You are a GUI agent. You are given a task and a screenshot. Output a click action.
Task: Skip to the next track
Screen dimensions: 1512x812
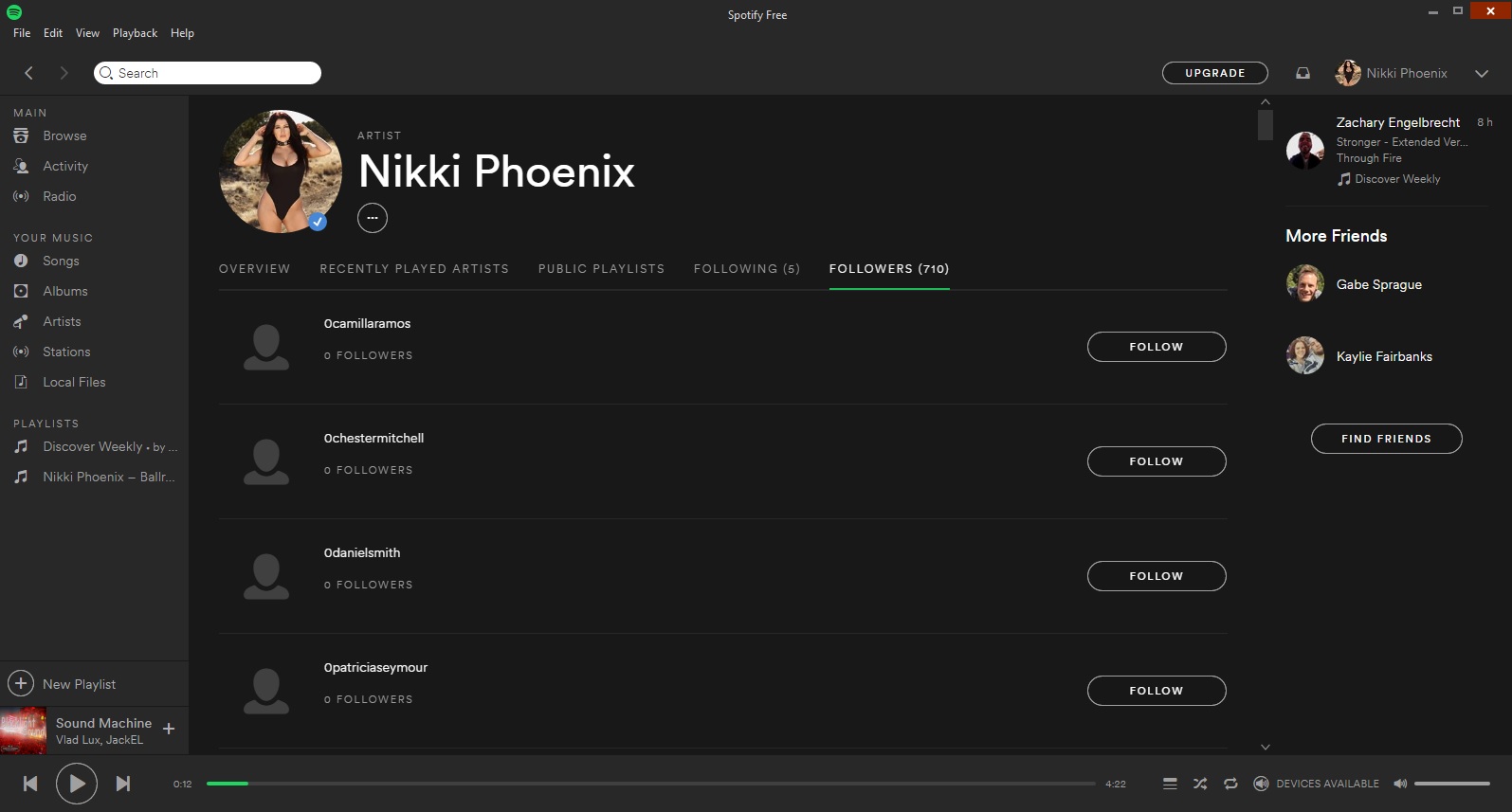click(x=123, y=784)
